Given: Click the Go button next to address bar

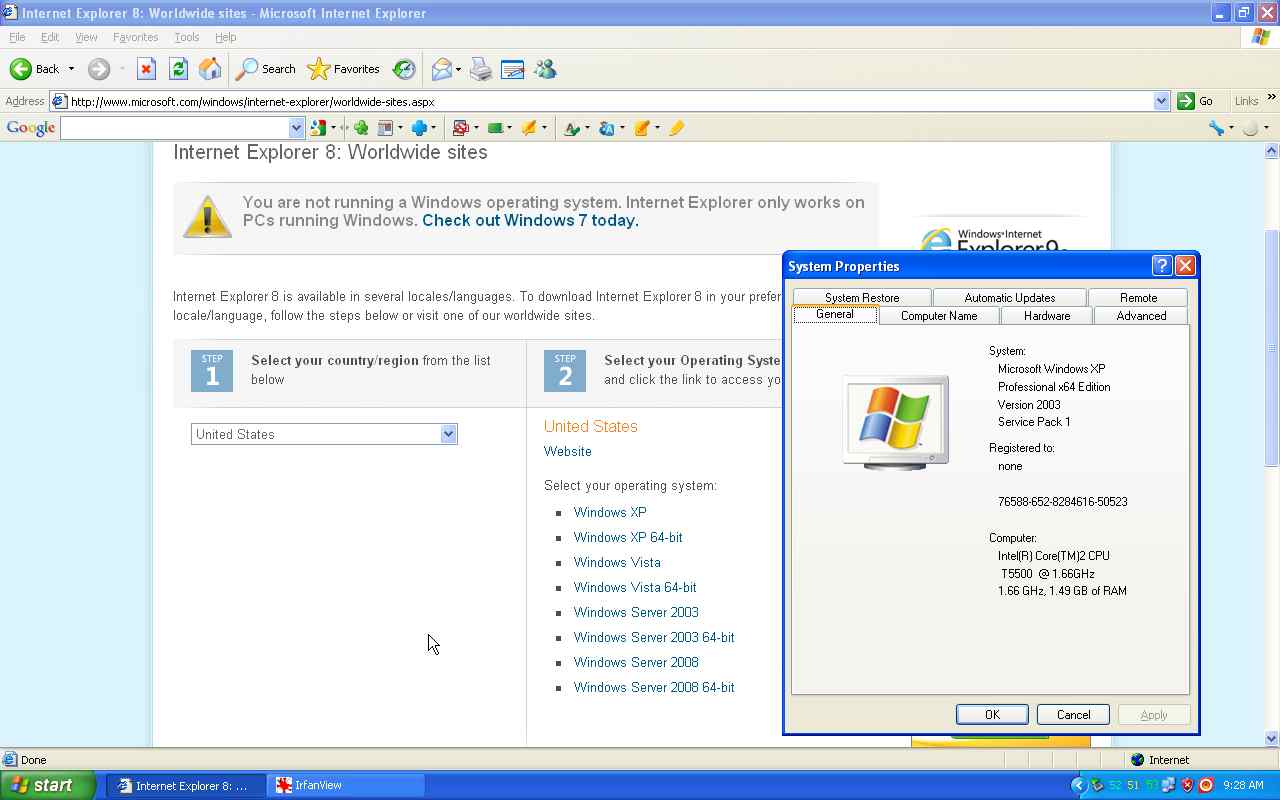Looking at the screenshot, I should [x=1196, y=101].
